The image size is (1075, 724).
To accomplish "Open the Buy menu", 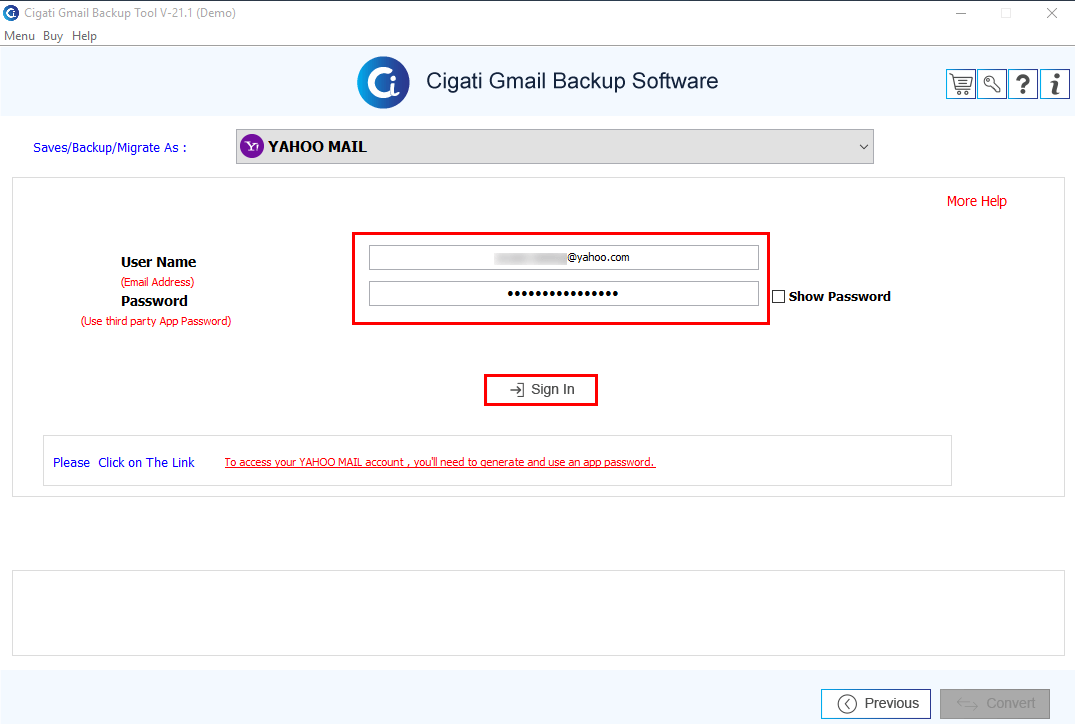I will [53, 36].
